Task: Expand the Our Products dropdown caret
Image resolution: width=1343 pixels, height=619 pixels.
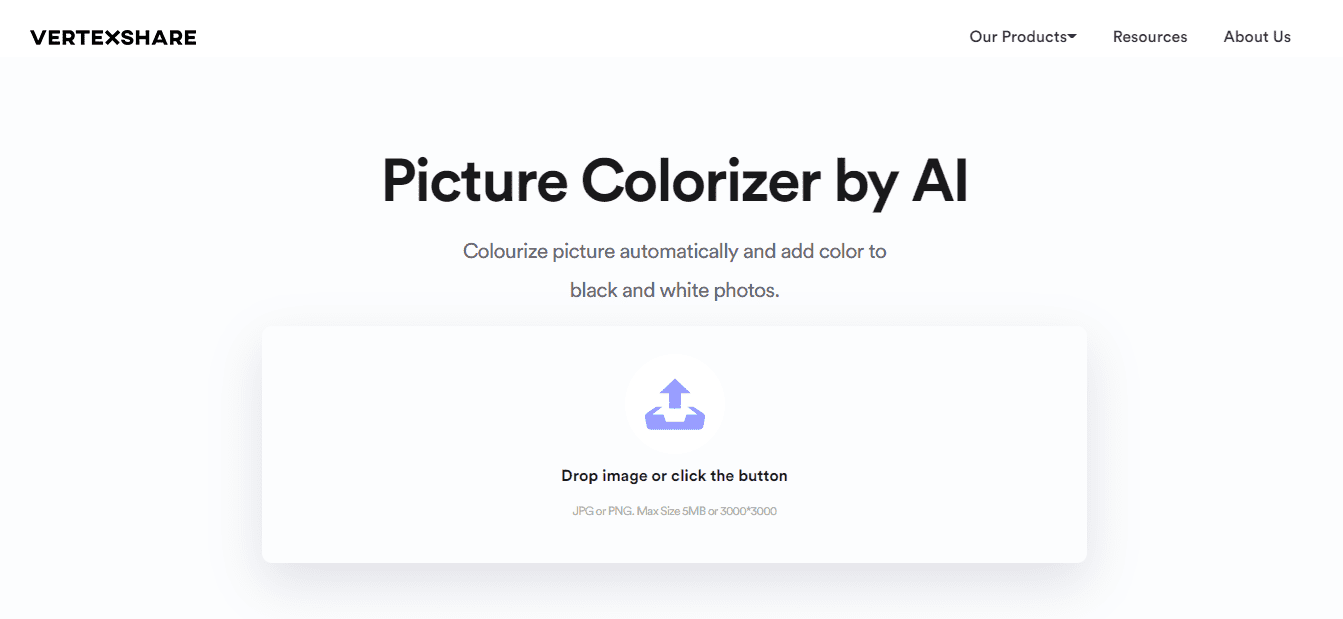Action: (x=1072, y=37)
